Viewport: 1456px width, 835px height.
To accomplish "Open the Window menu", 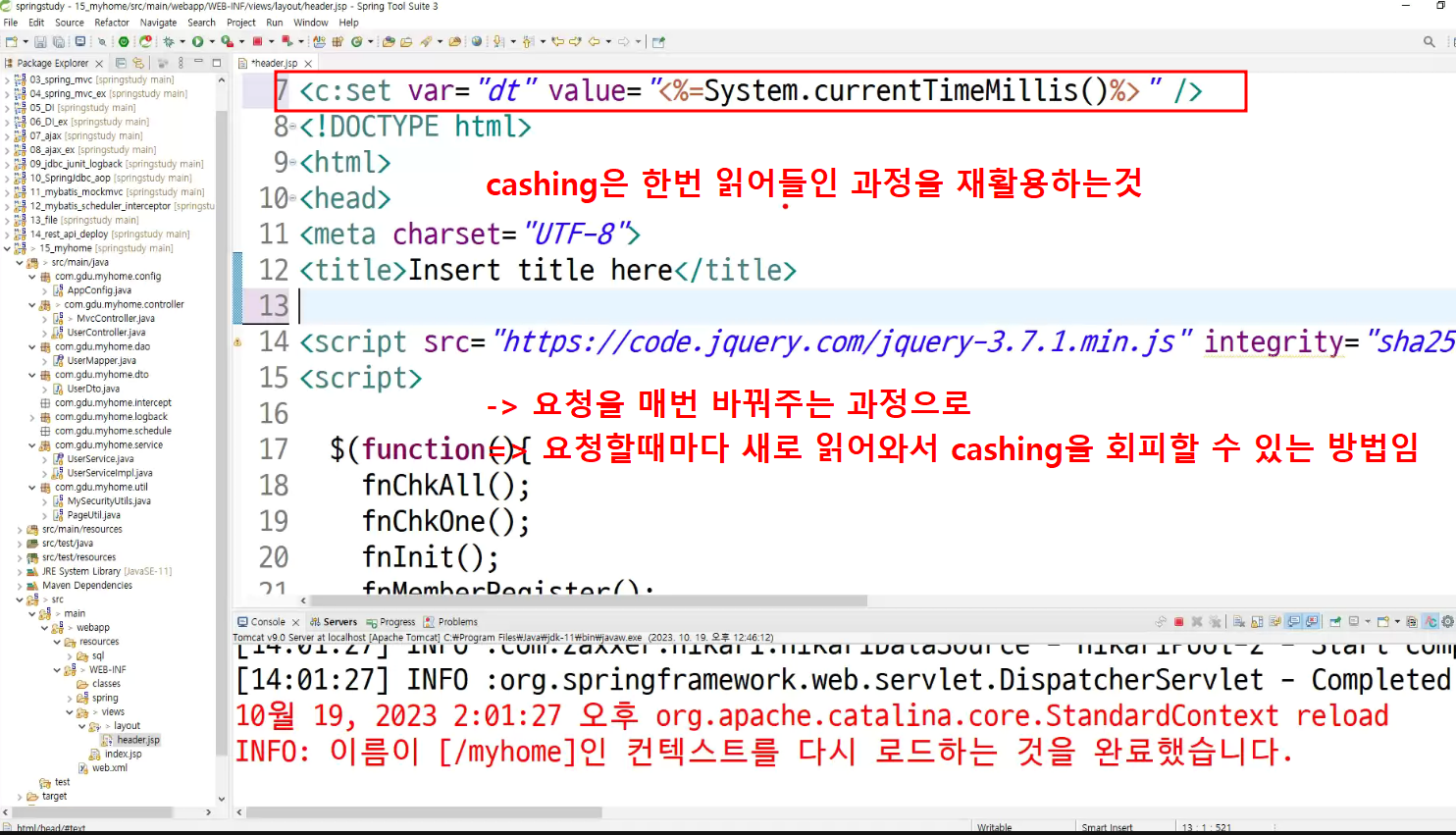I will point(310,22).
